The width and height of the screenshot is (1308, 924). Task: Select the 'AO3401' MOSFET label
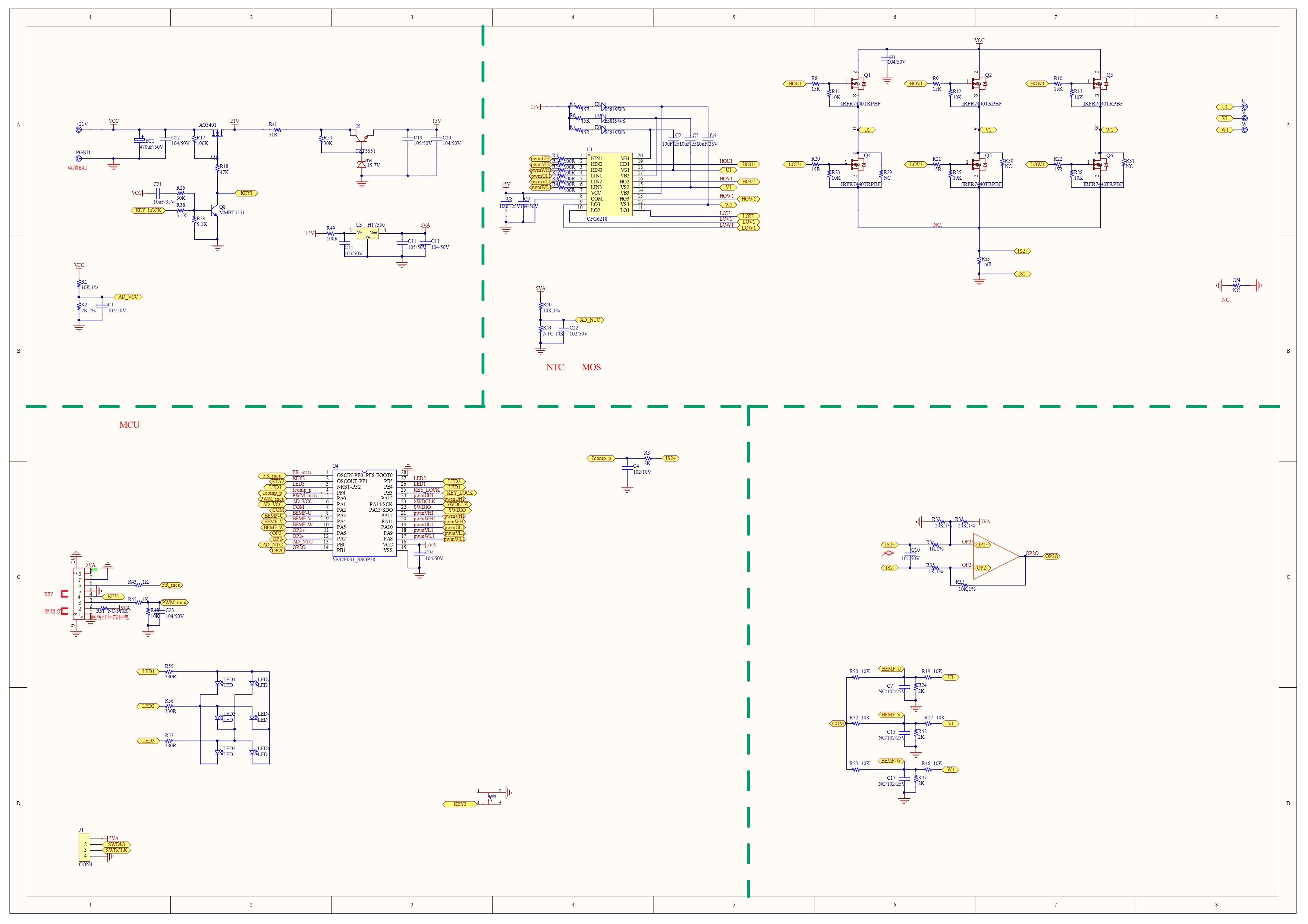(207, 125)
